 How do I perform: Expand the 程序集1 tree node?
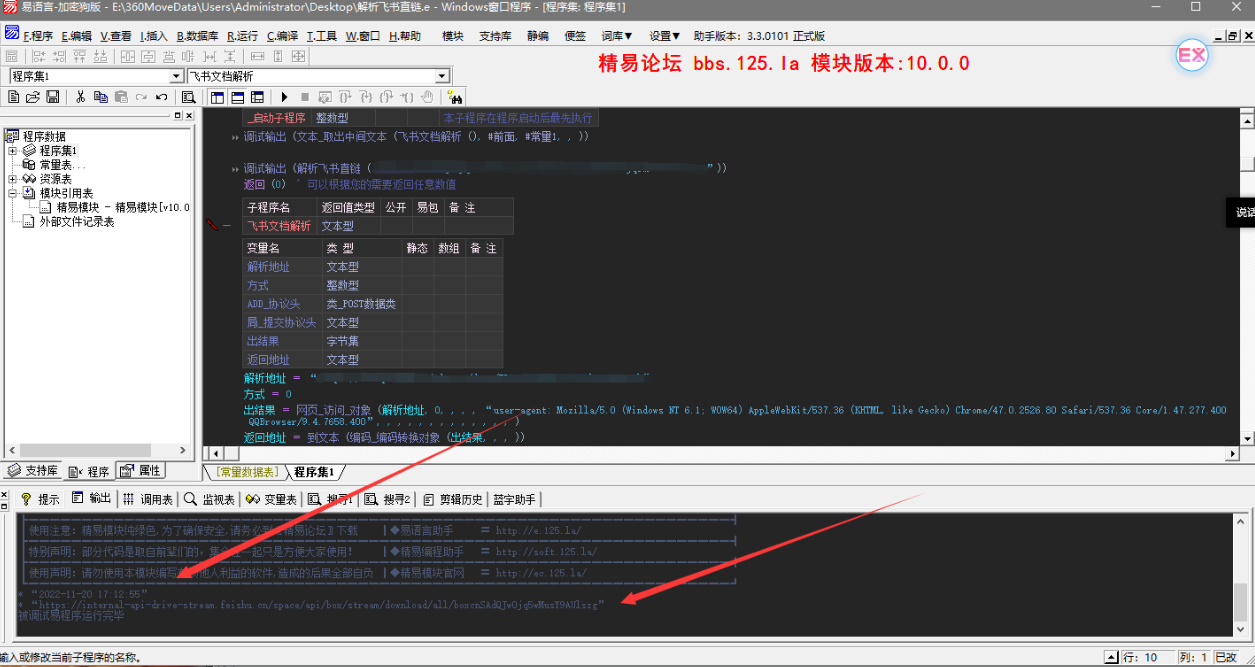[13, 151]
